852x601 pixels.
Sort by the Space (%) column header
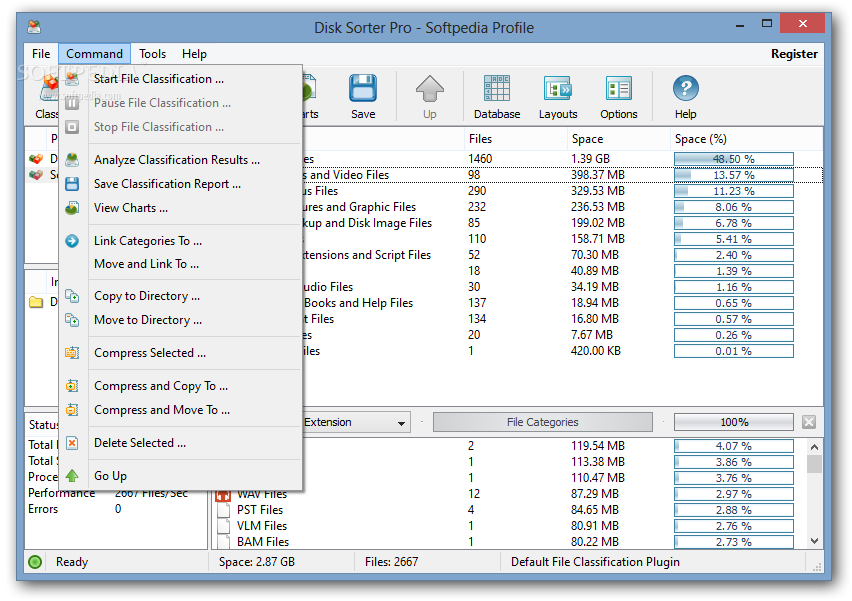point(746,139)
